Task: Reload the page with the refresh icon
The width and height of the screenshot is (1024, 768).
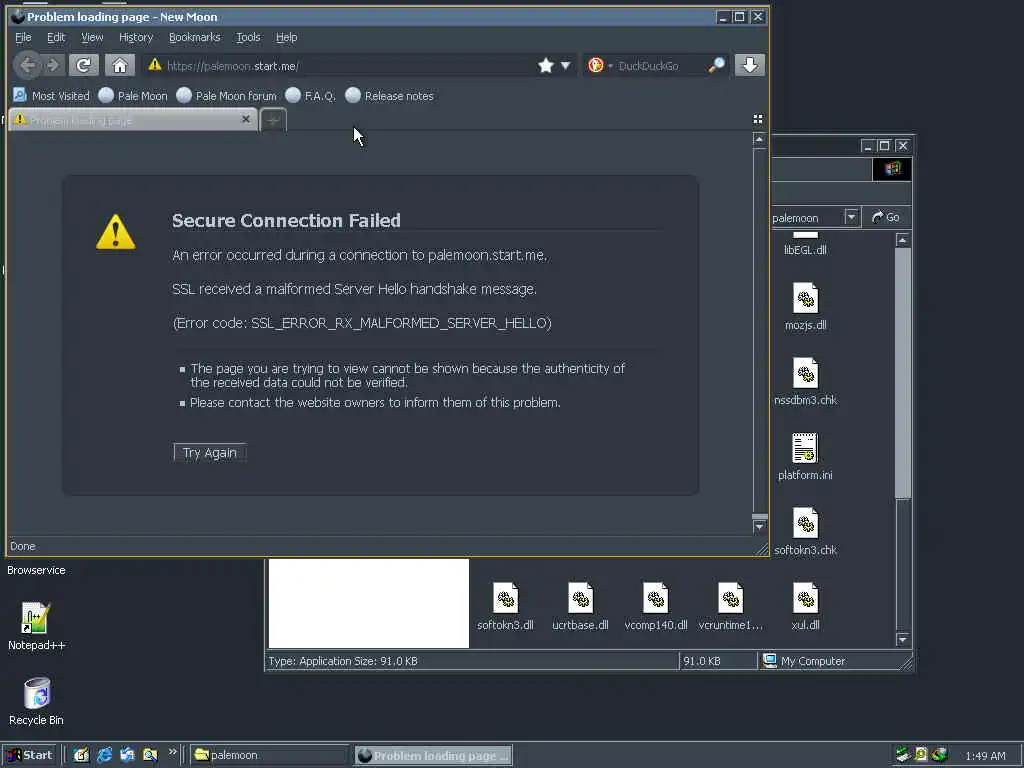Action: [84, 65]
